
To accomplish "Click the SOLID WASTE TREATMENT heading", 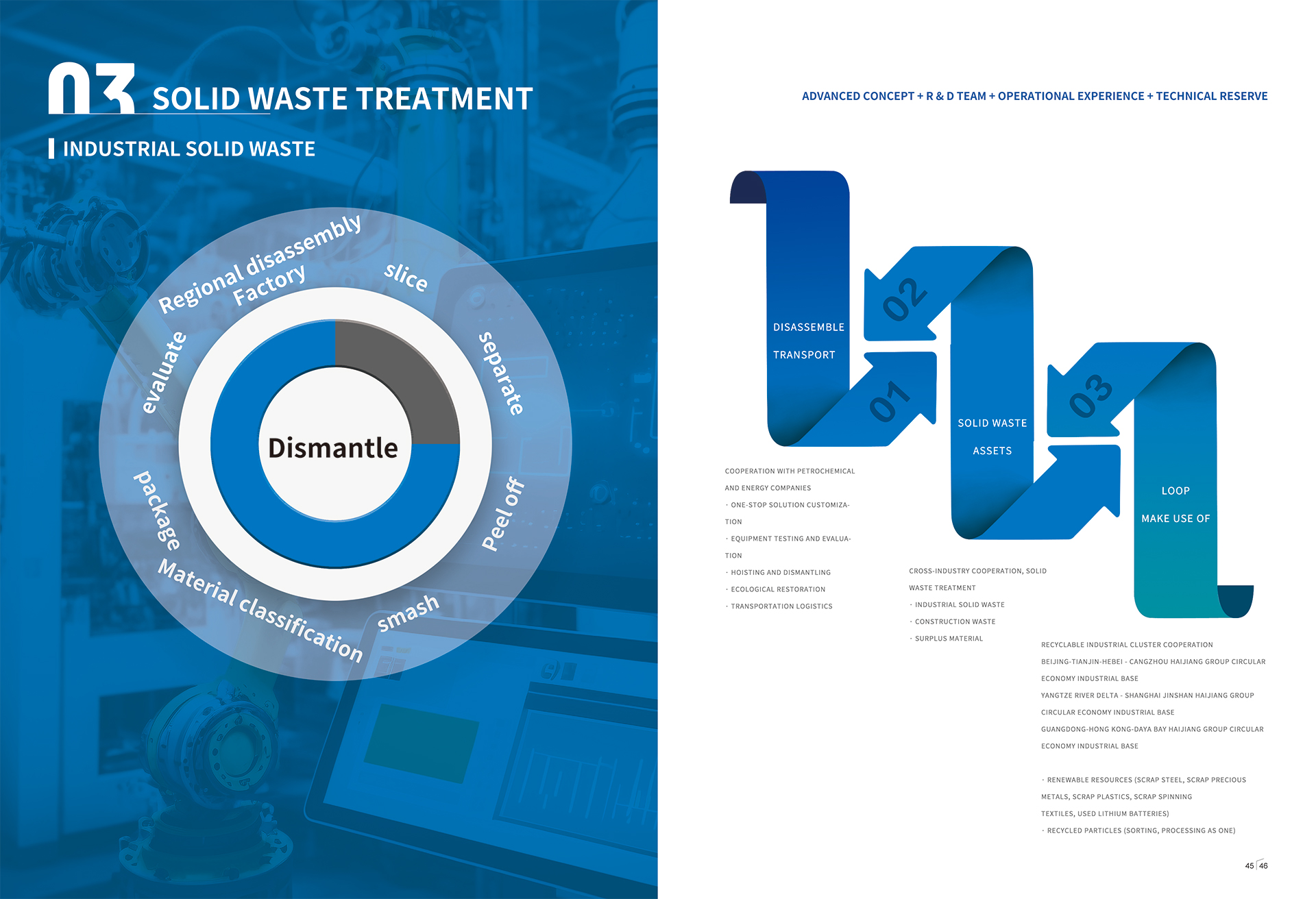I will [x=342, y=99].
